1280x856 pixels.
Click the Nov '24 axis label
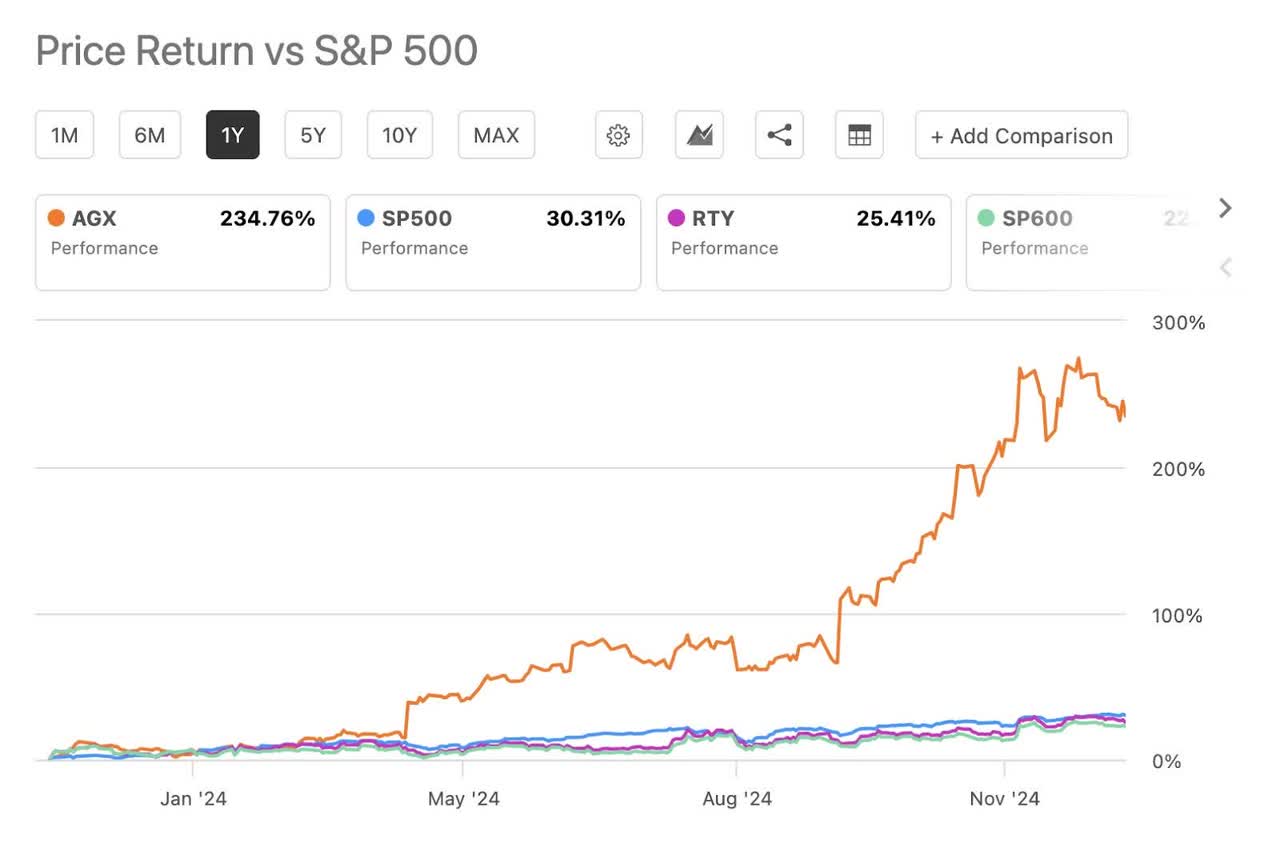pos(1003,799)
